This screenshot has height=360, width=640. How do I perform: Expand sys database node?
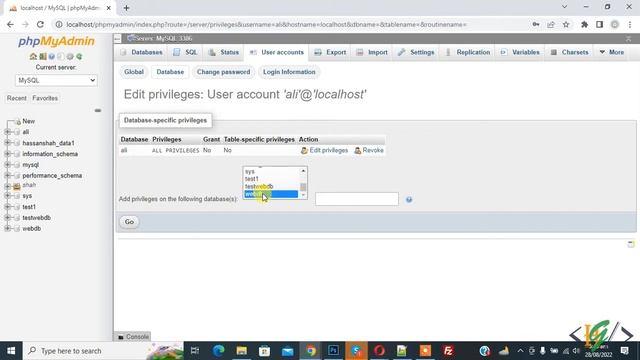pyautogui.click(x=7, y=196)
